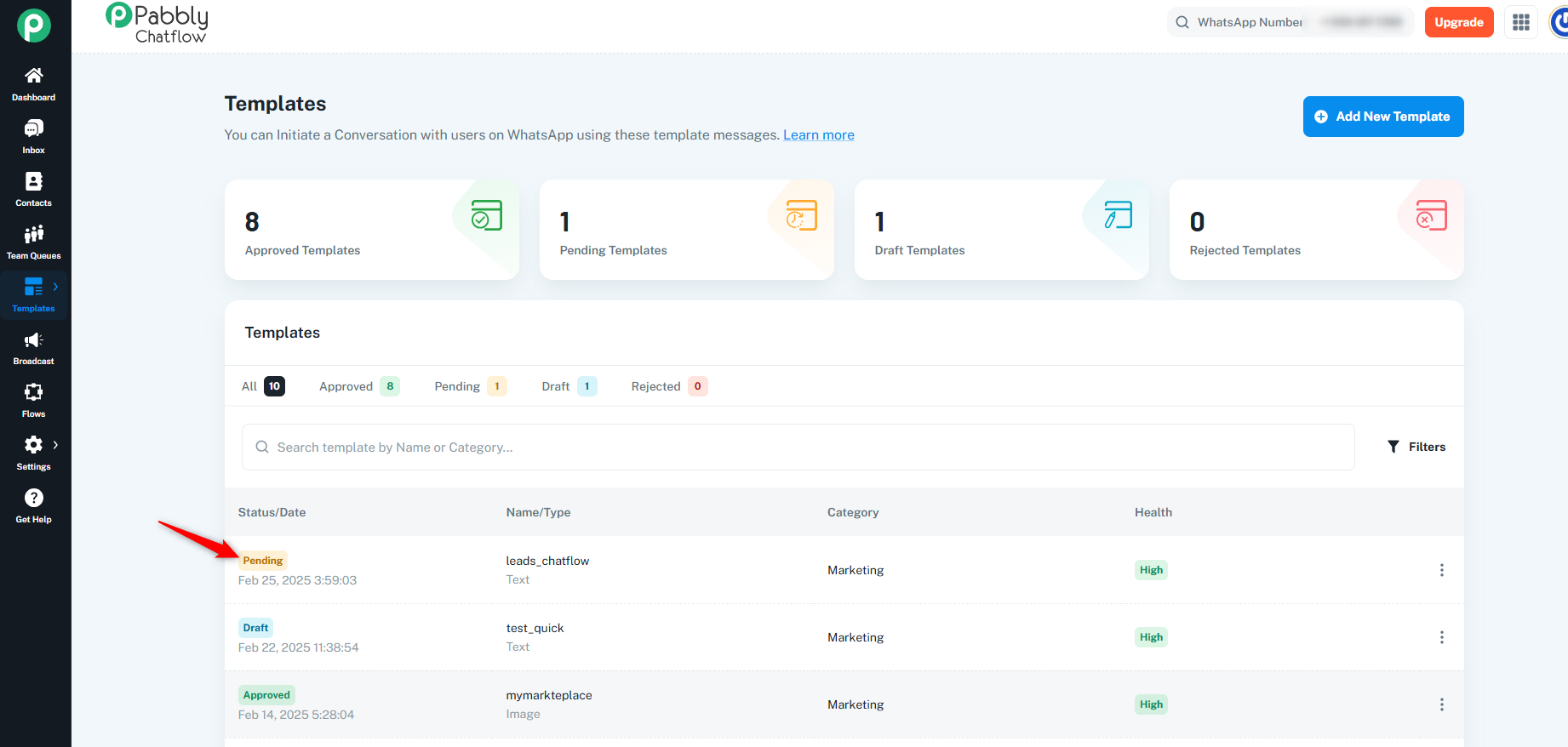Click the 1 Pending Templates card

687,230
